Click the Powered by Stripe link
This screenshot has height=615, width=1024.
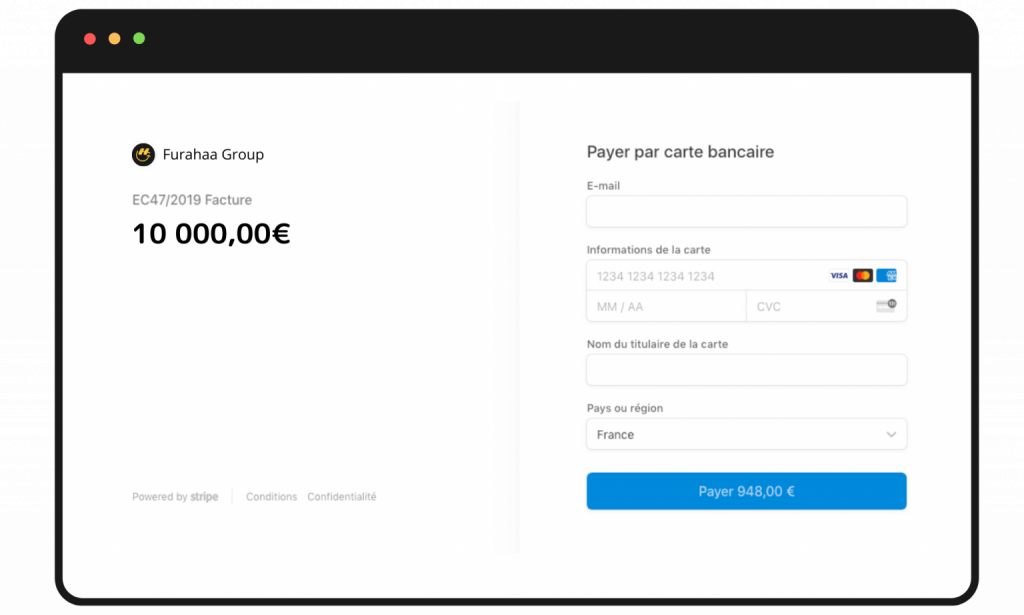(x=175, y=497)
